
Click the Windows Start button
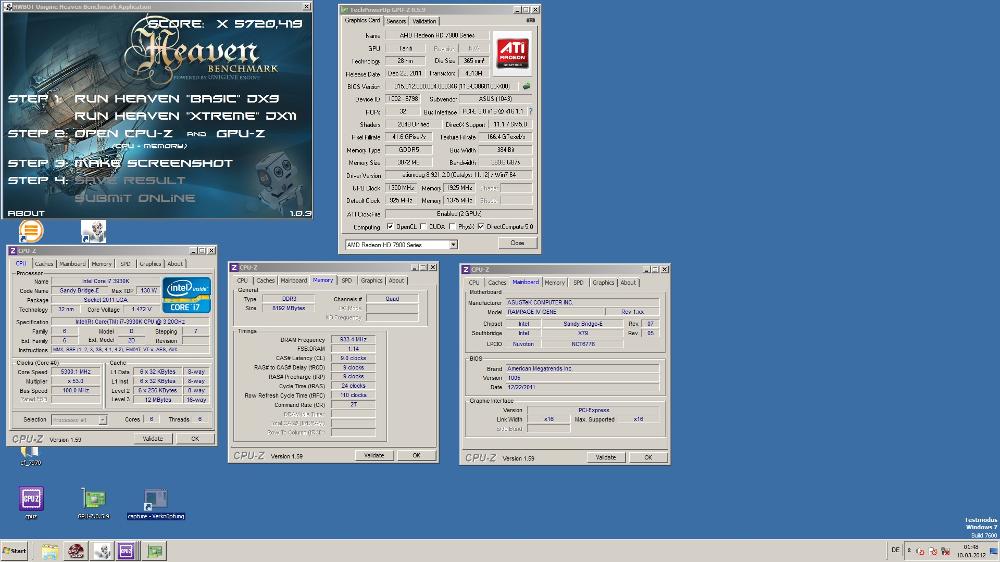15,551
